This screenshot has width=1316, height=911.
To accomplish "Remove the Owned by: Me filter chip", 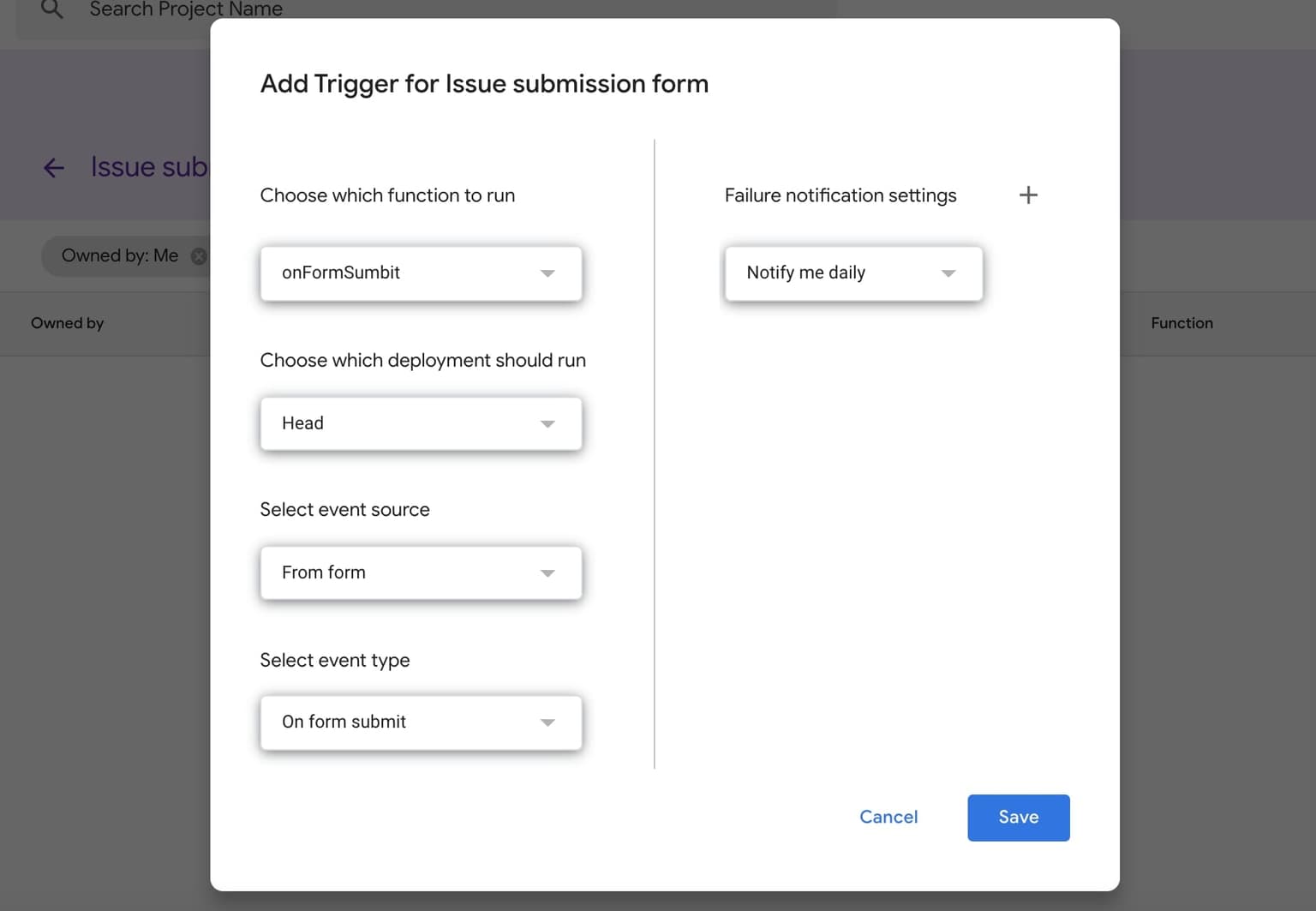I will [199, 256].
